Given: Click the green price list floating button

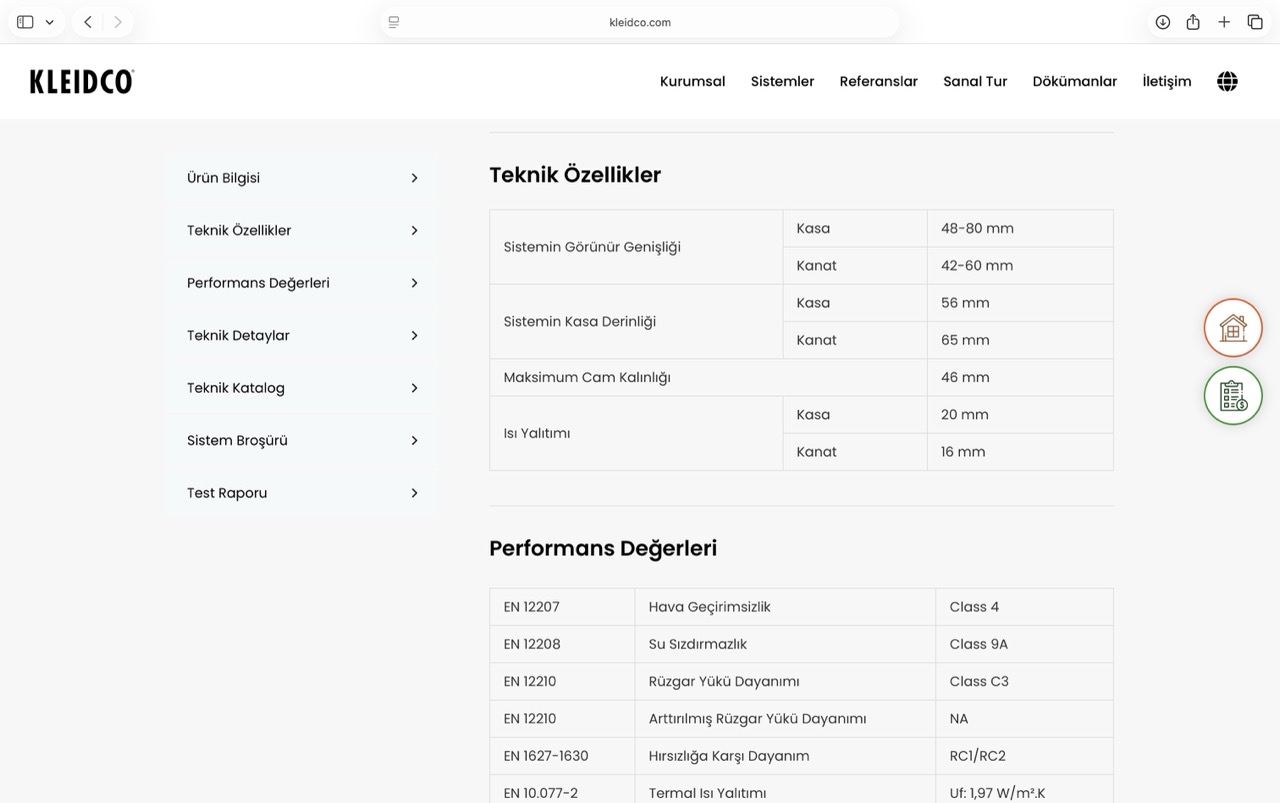Looking at the screenshot, I should coord(1233,396).
